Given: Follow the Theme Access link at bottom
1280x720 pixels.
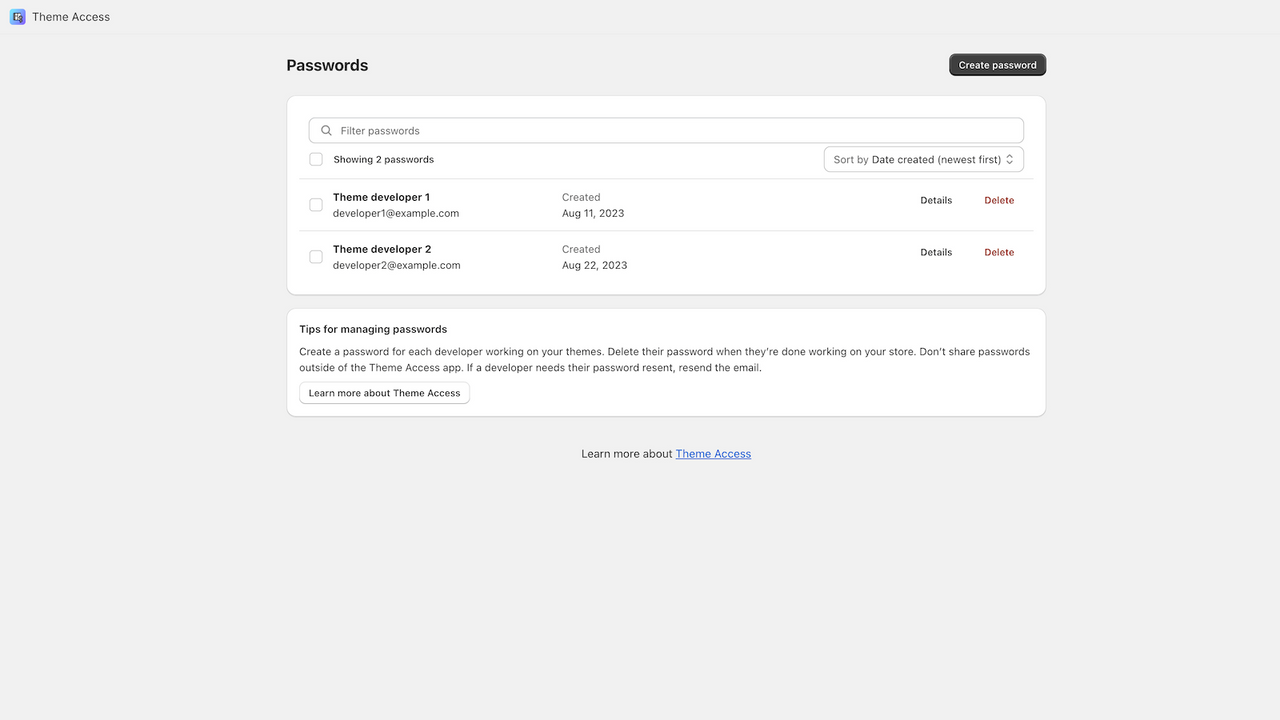Looking at the screenshot, I should [x=713, y=453].
